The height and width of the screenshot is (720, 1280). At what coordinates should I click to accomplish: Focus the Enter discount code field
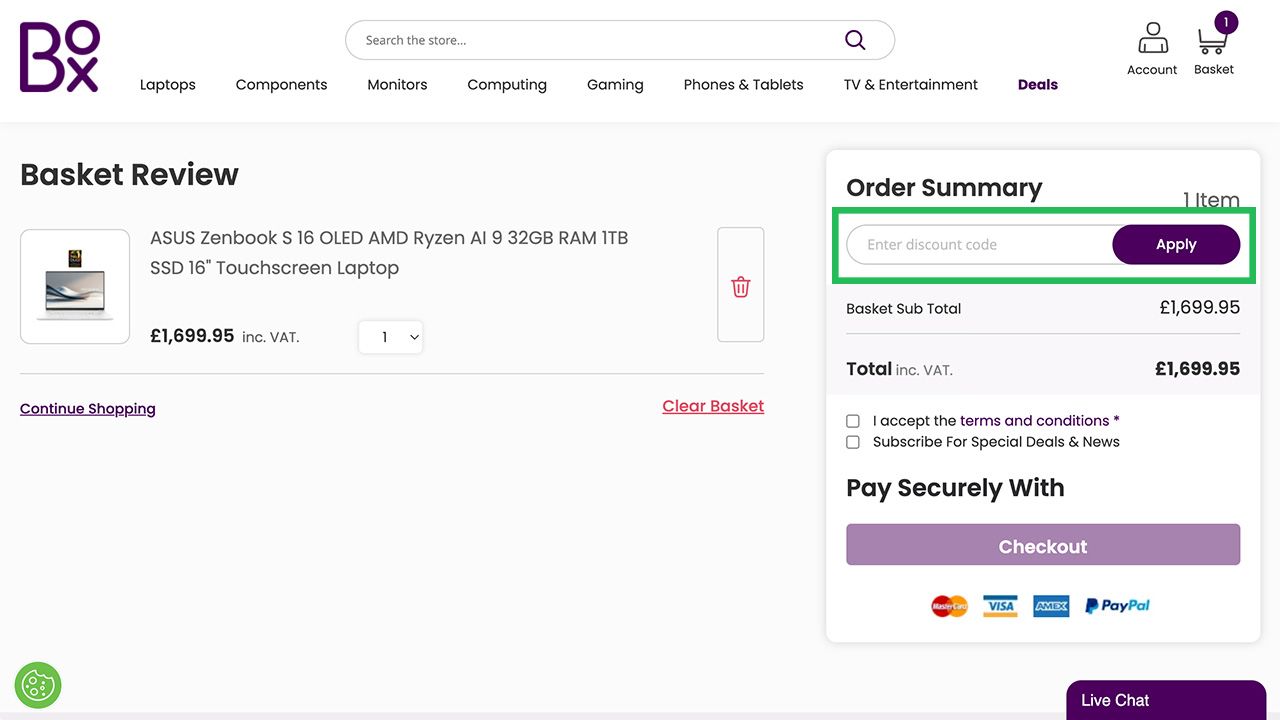[x=980, y=244]
